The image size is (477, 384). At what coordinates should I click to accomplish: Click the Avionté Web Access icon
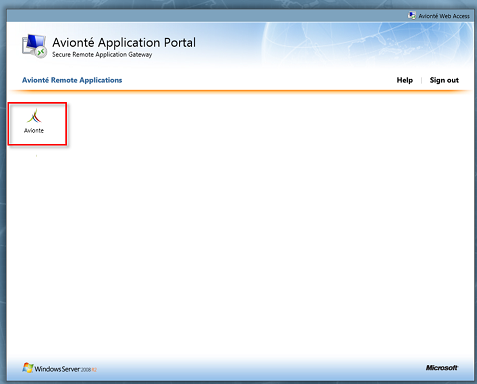coord(412,16)
